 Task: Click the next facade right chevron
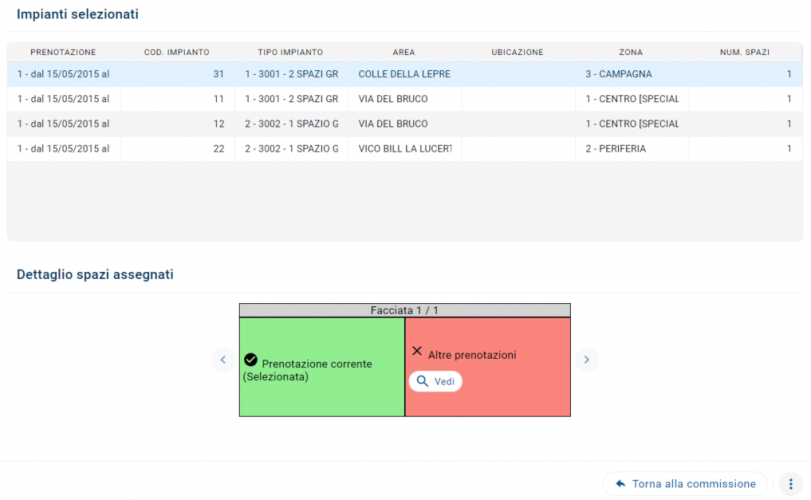[x=587, y=360]
